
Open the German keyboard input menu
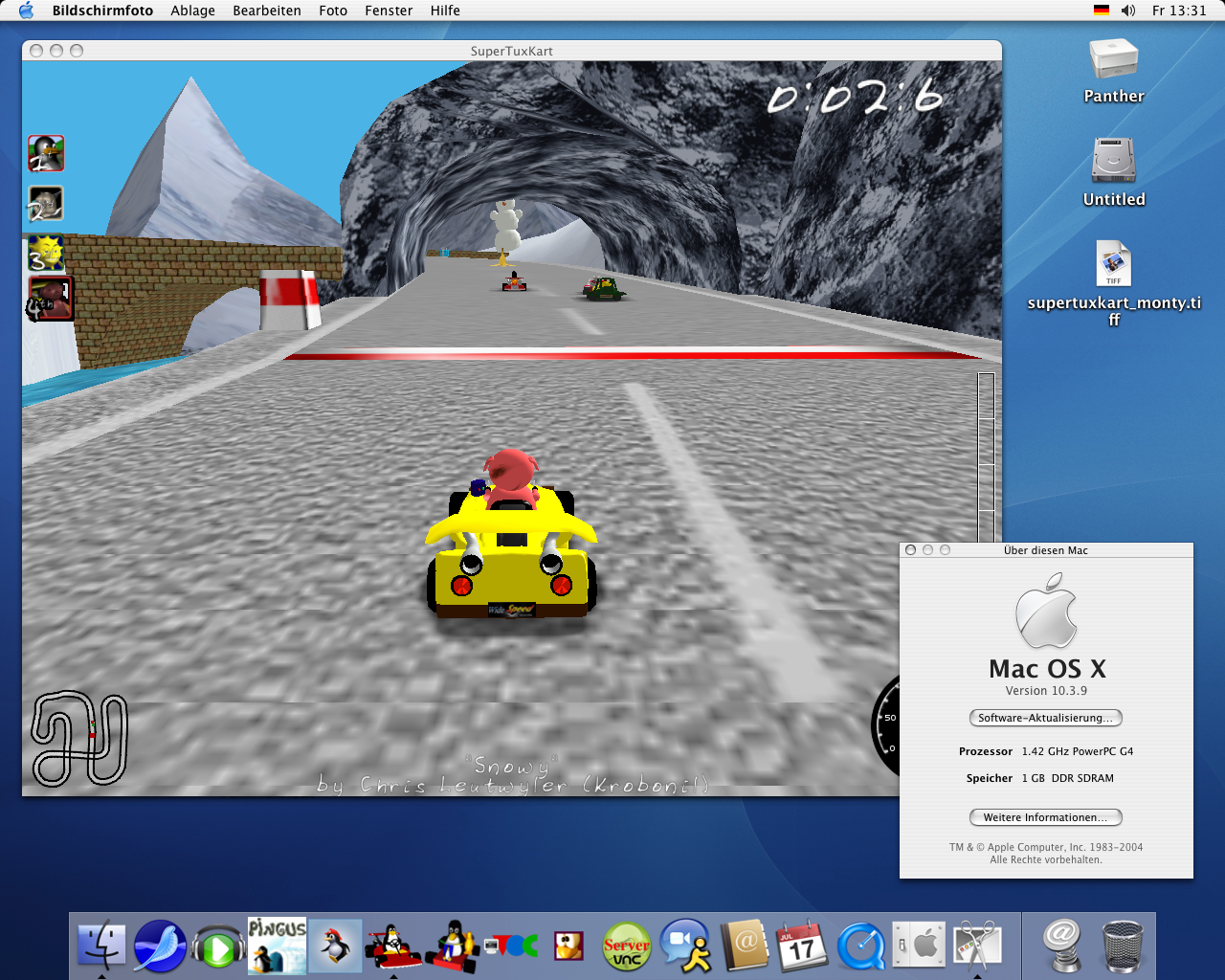[1102, 11]
